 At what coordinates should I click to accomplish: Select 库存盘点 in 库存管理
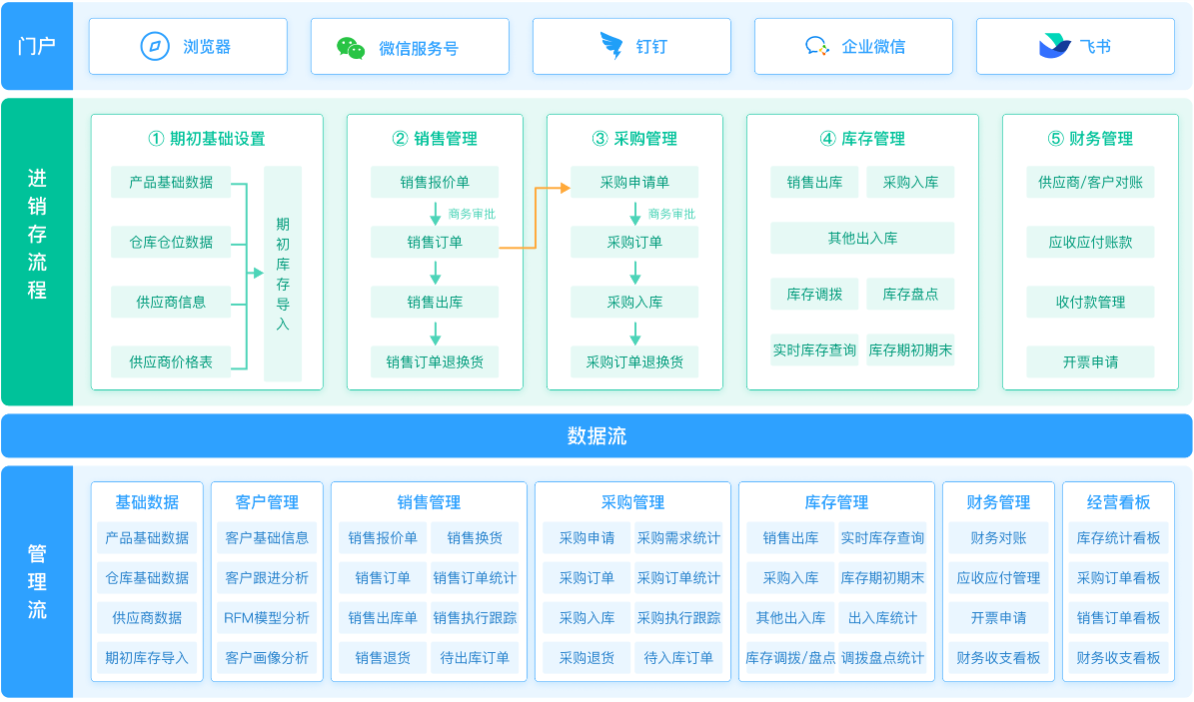tap(910, 294)
